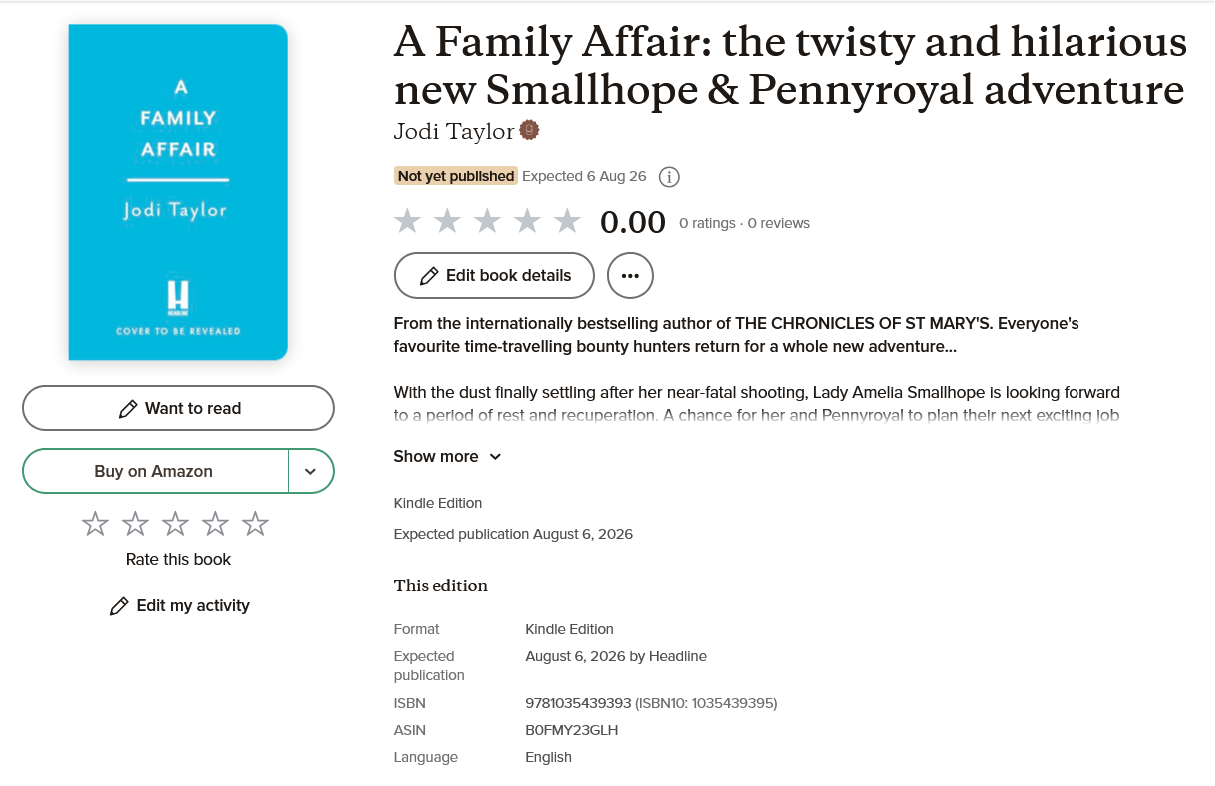
Task: Click the info icon next to expected date
Action: click(670, 177)
